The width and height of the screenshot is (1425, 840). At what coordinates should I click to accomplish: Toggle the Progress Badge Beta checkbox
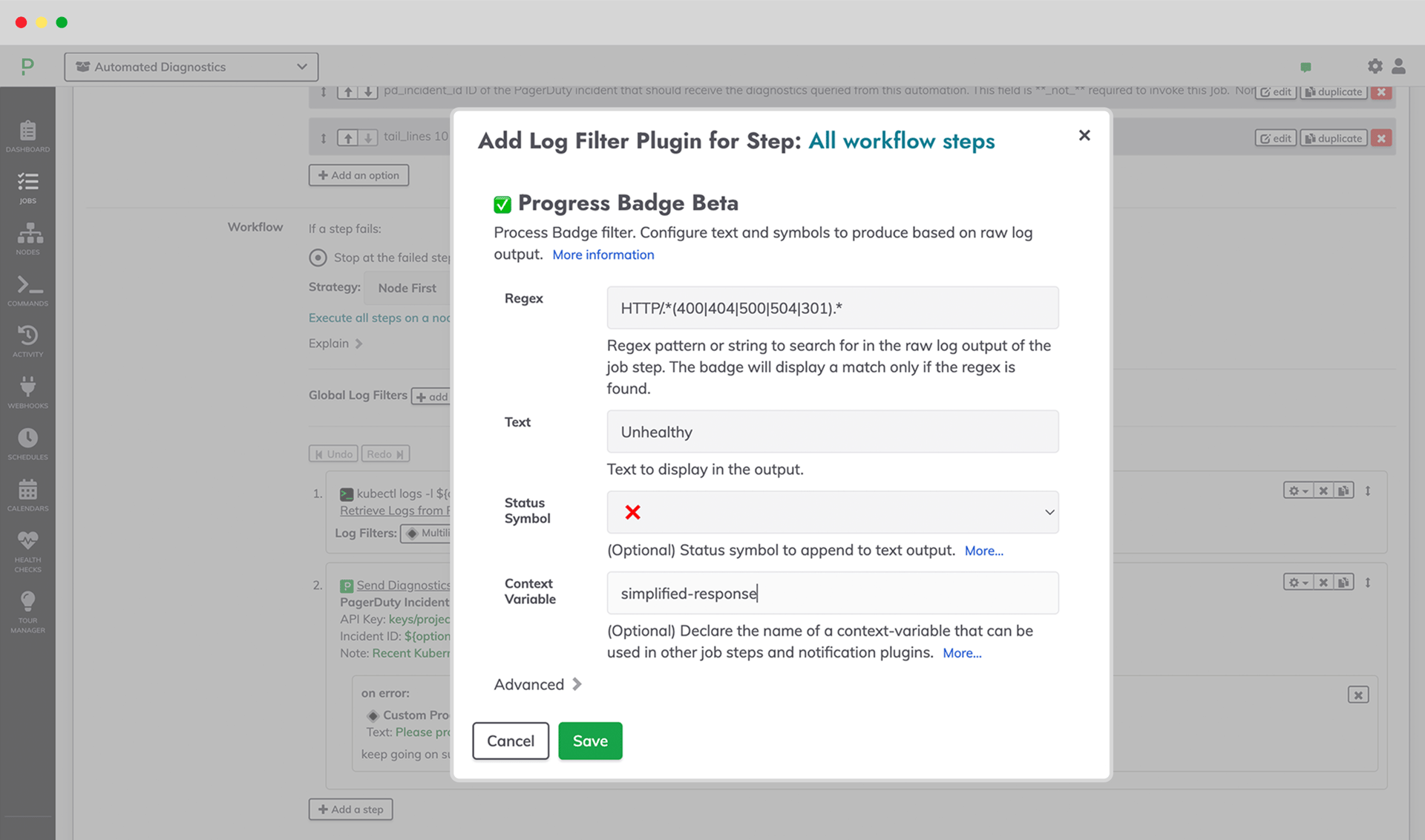click(x=502, y=204)
